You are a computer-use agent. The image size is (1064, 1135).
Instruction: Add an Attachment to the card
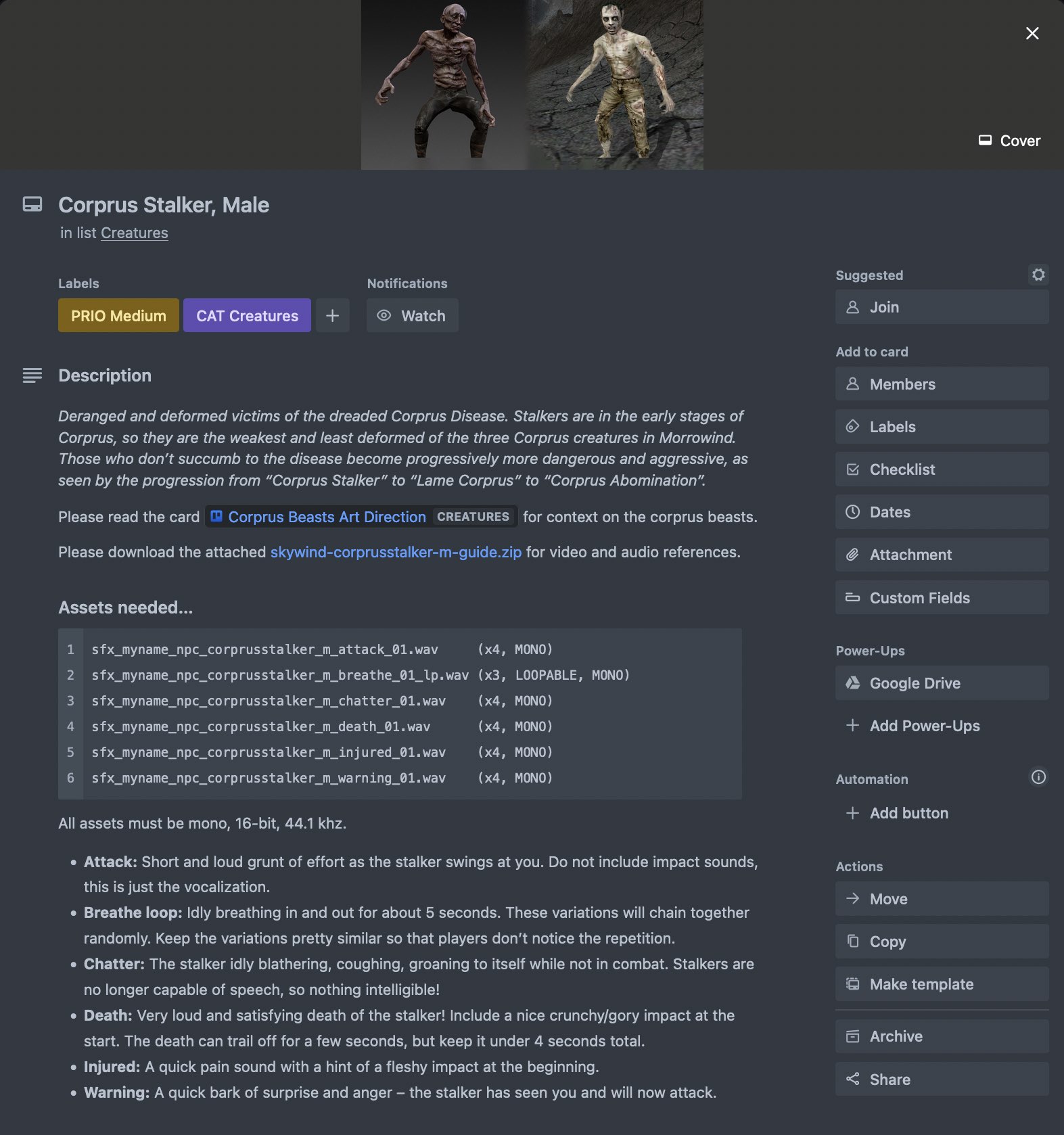point(942,555)
